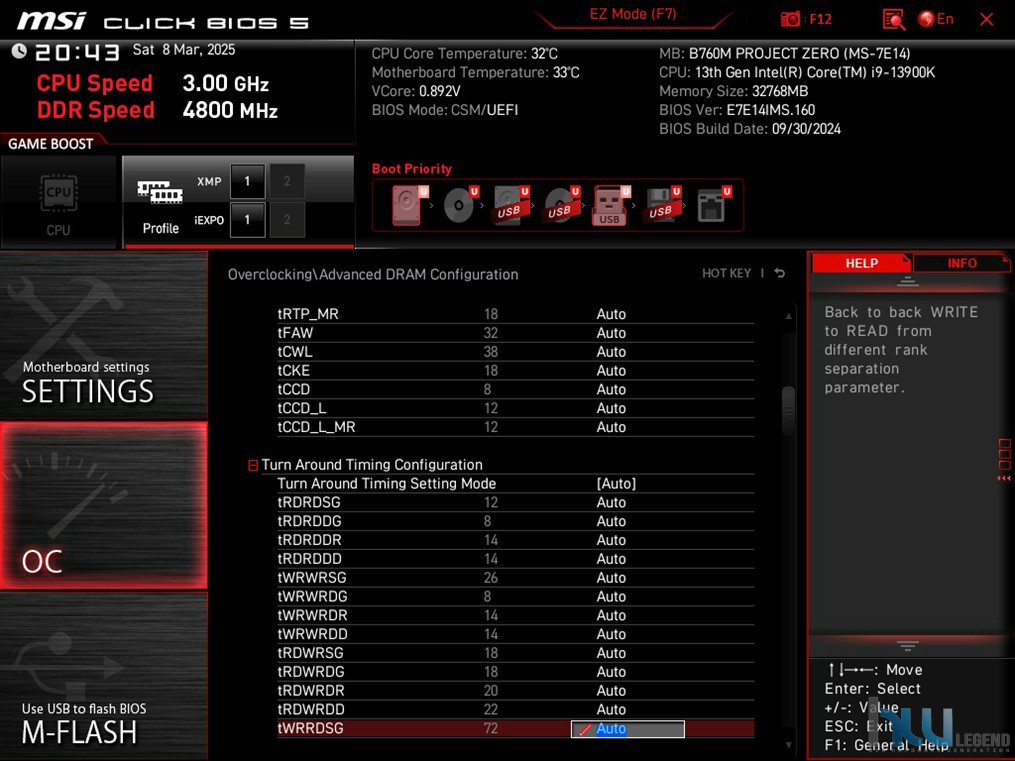The width and height of the screenshot is (1015, 761).
Task: Enable XMP profile 1
Action: (247, 181)
